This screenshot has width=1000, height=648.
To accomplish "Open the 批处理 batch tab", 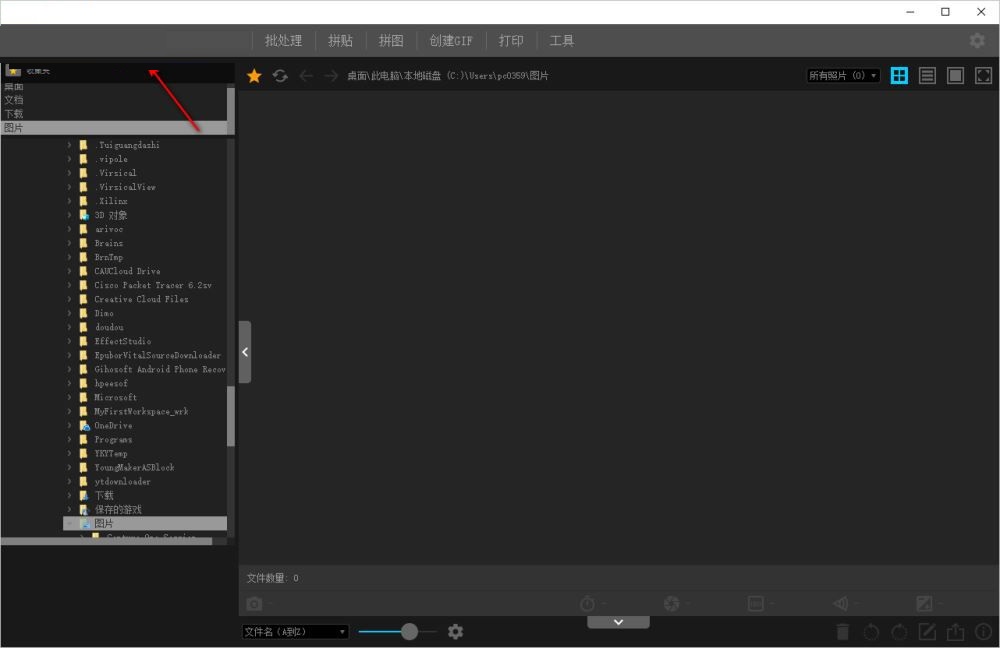I will click(284, 41).
